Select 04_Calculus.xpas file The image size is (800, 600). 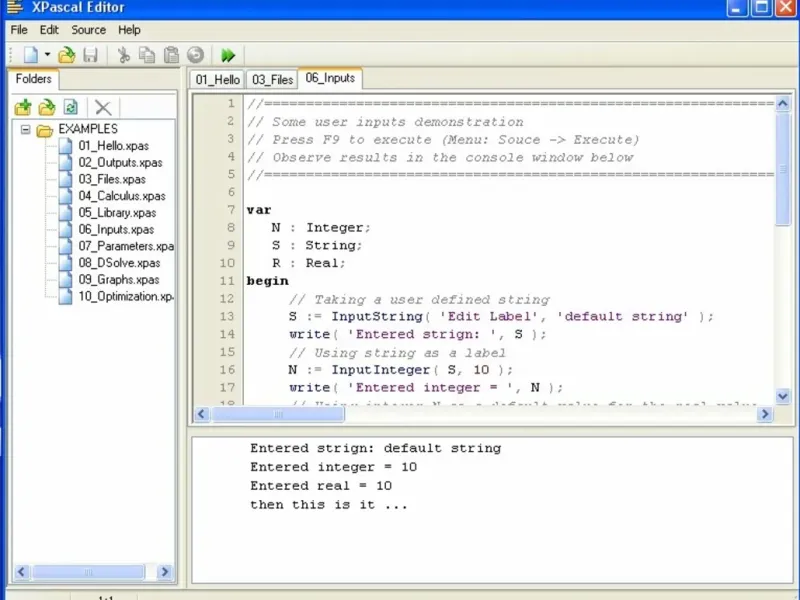tap(122, 196)
